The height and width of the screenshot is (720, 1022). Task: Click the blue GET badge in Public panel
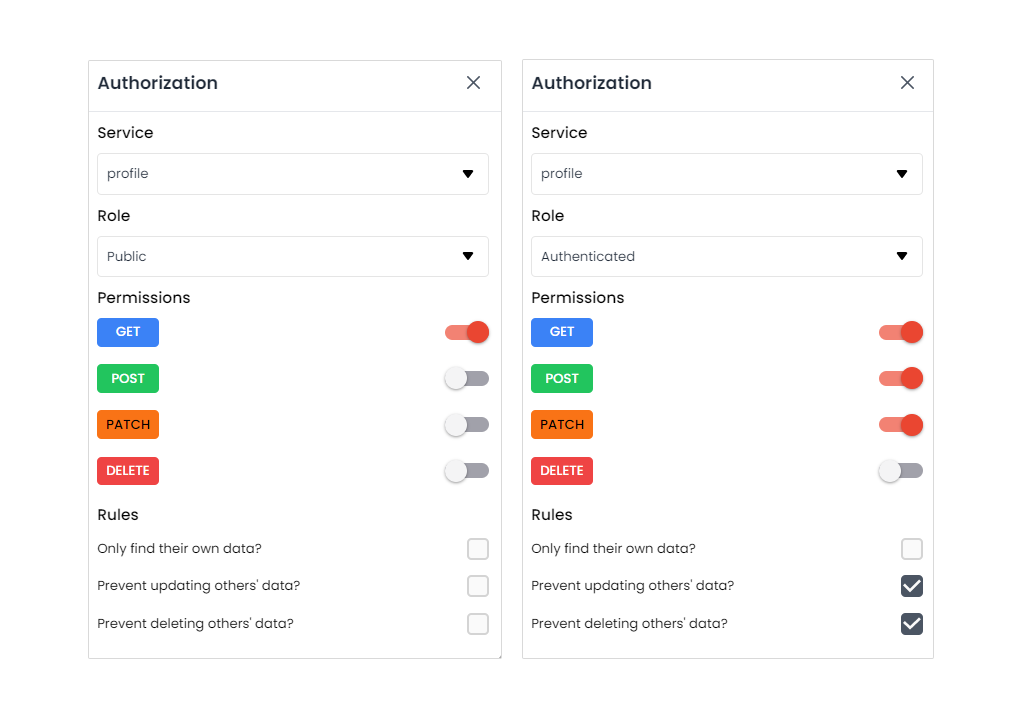128,332
